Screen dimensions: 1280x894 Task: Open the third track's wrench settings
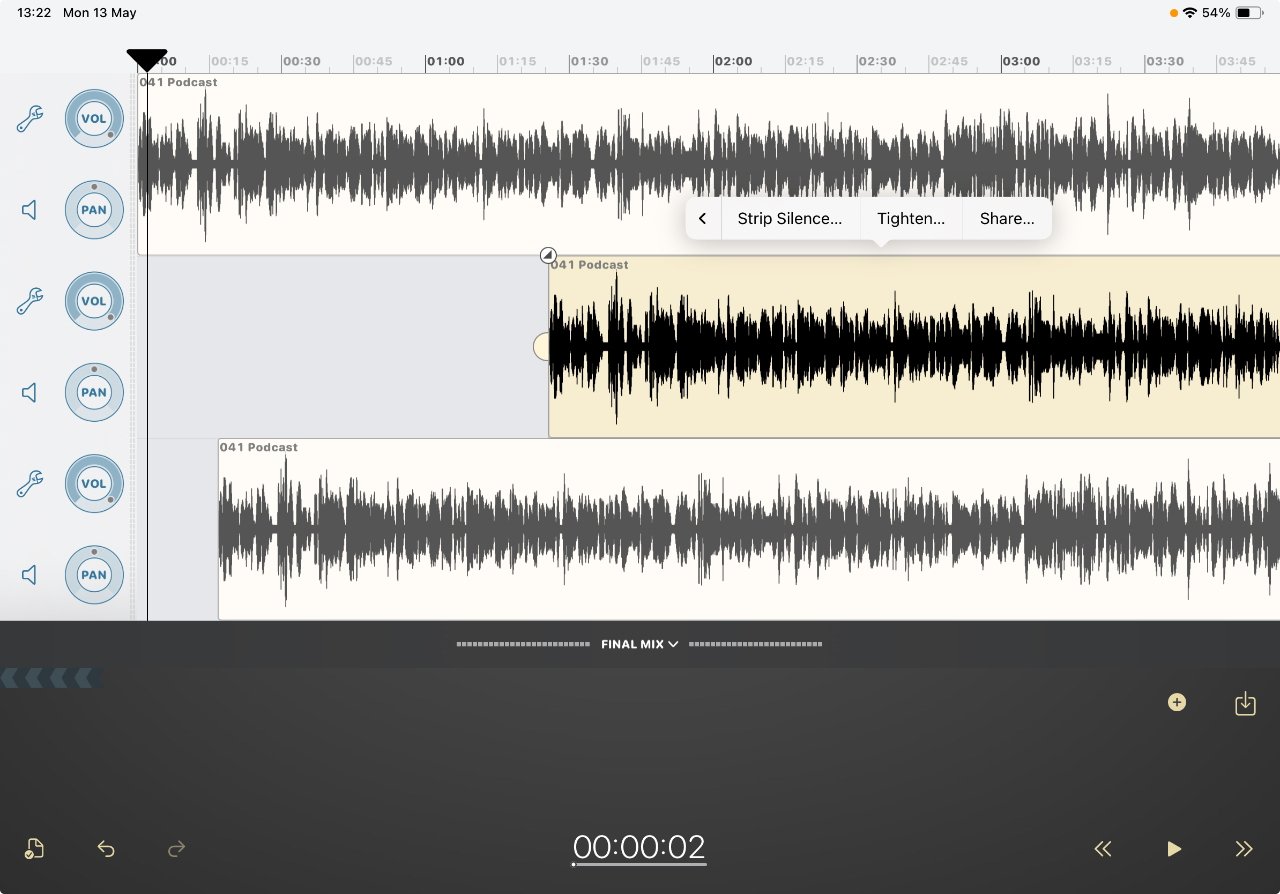coord(30,483)
